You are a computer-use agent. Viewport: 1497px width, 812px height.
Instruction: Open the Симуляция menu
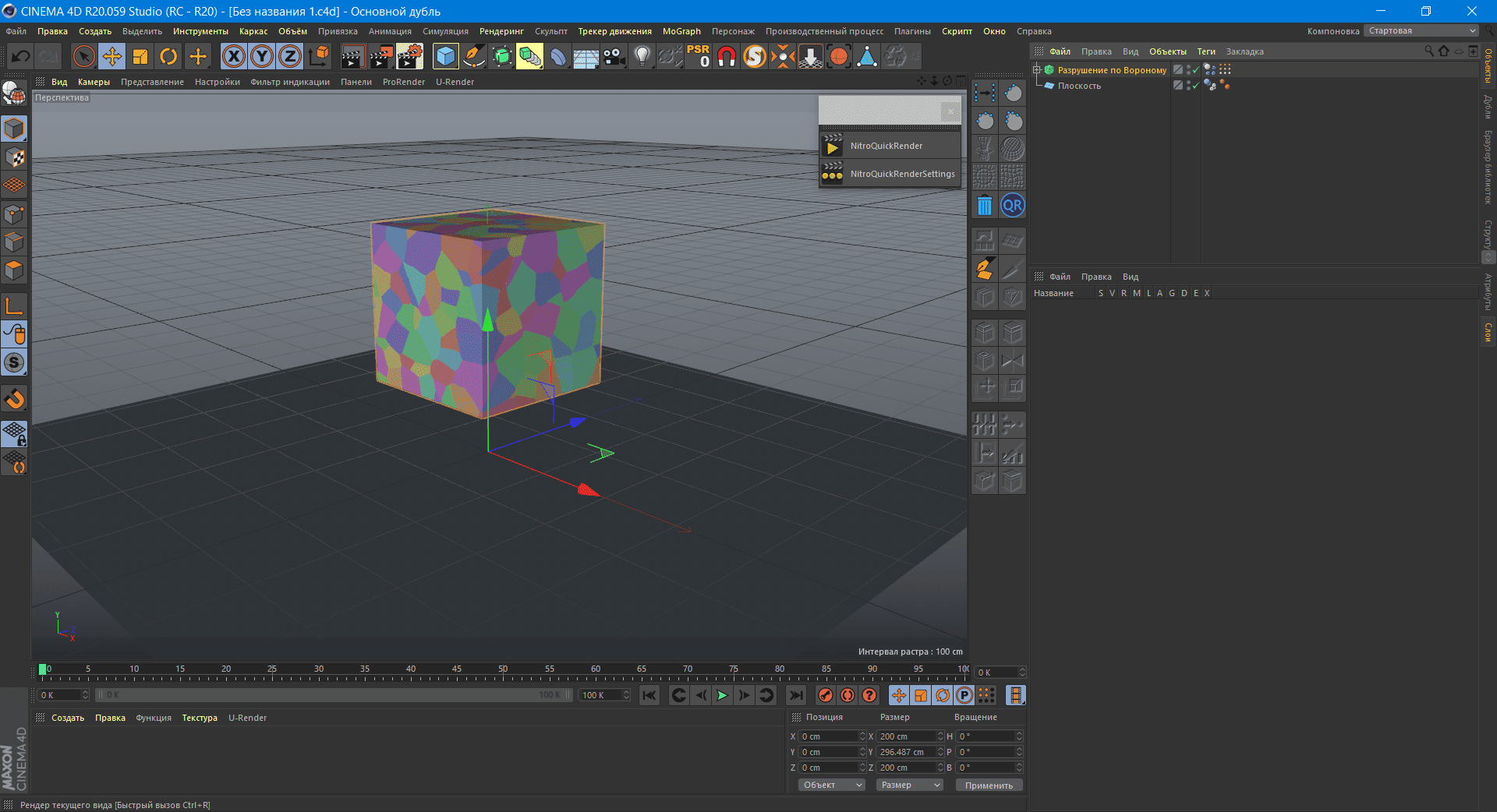click(x=445, y=31)
